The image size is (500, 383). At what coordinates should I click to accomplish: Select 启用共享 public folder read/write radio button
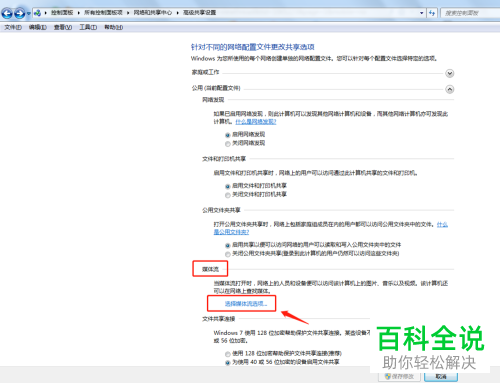click(228, 245)
